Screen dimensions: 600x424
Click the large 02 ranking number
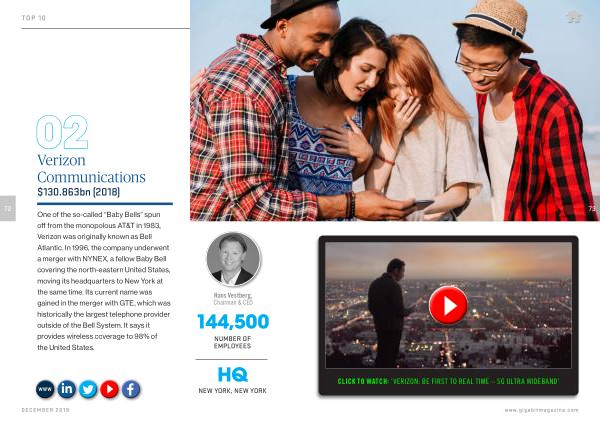[x=62, y=132]
